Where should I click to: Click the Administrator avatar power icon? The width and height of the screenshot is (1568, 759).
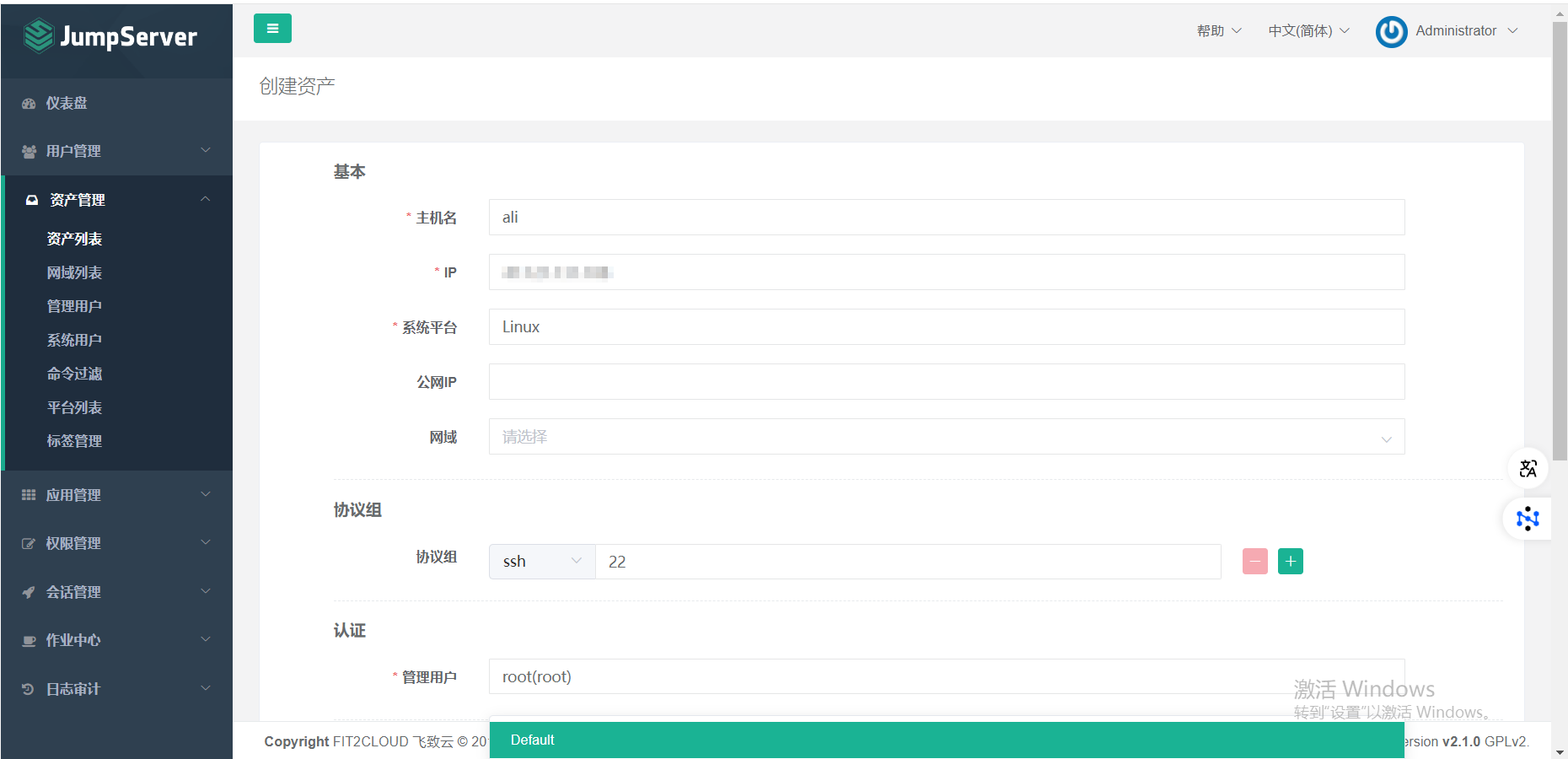pos(1391,31)
